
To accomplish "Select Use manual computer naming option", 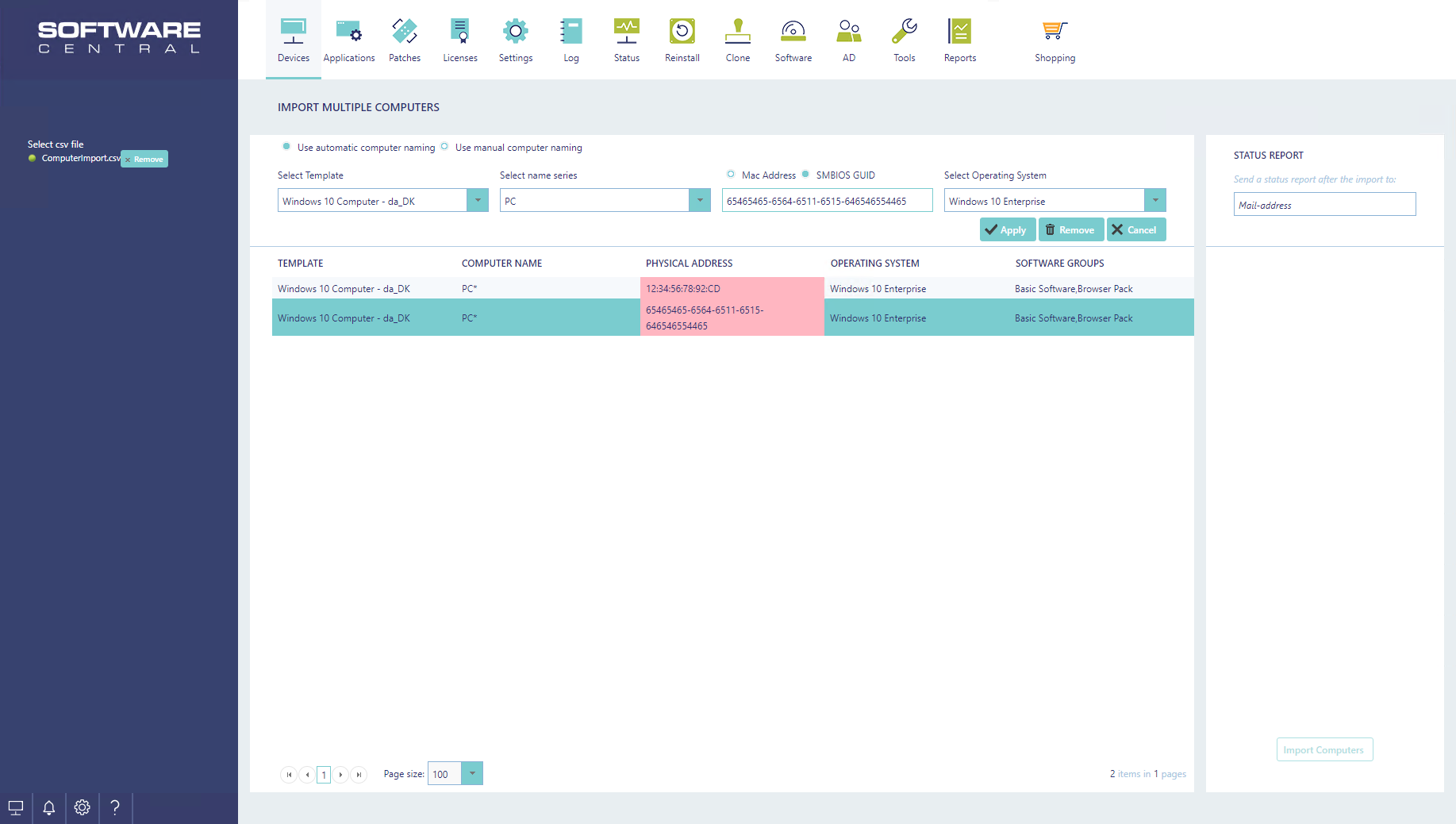I will (445, 147).
